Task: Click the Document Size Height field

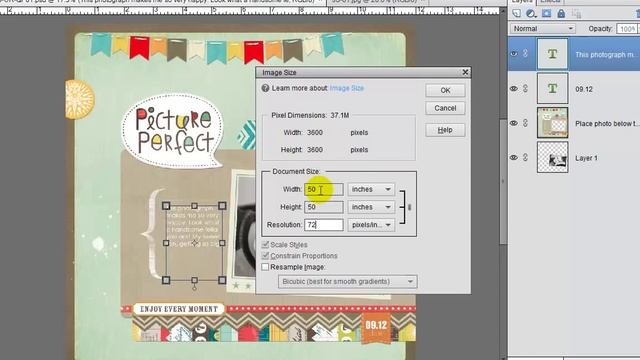Action: (323, 207)
